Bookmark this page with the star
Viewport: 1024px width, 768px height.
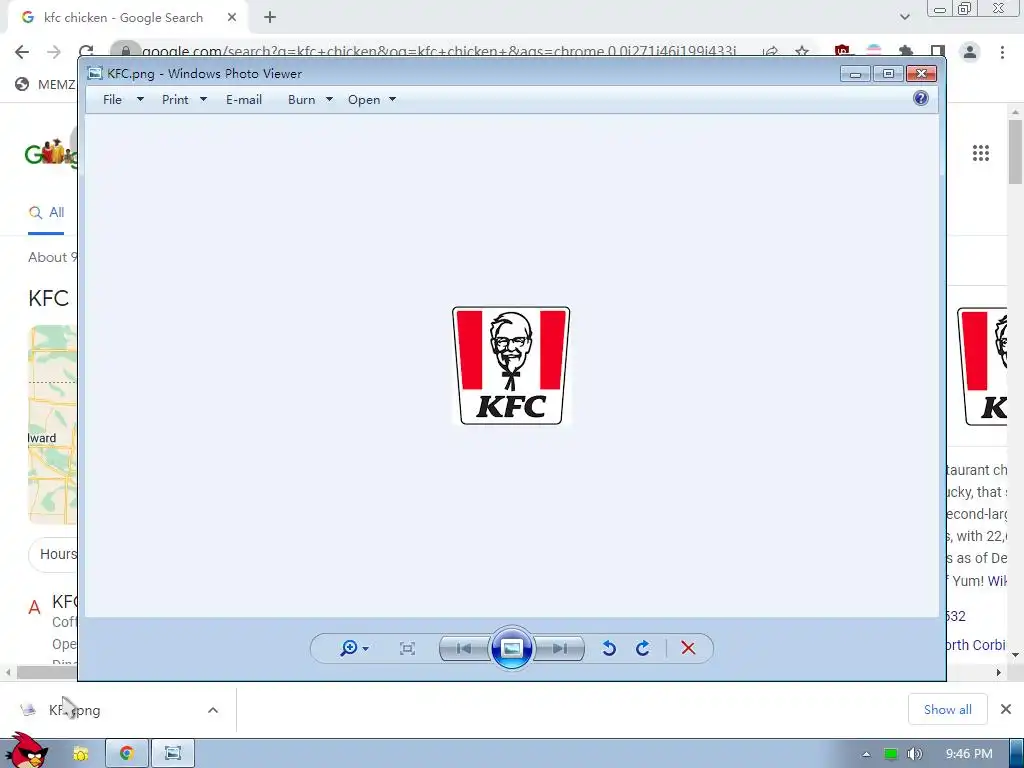[x=802, y=52]
